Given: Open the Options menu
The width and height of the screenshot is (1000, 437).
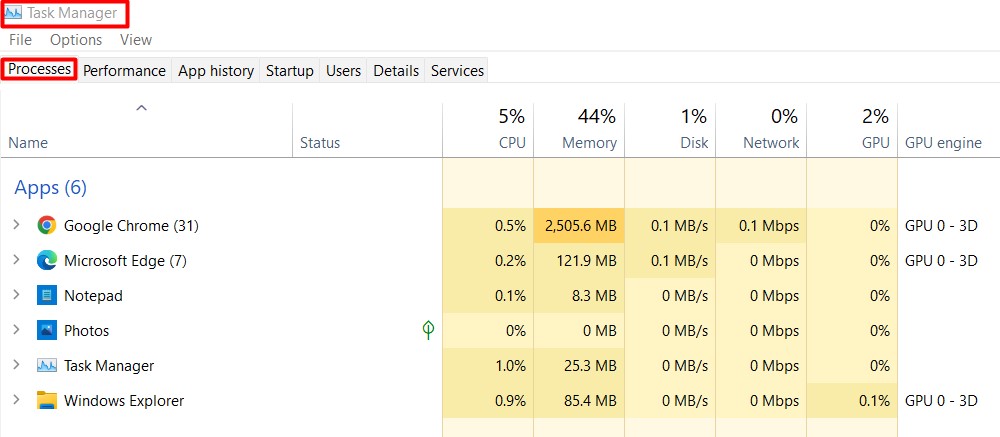Looking at the screenshot, I should [x=76, y=40].
